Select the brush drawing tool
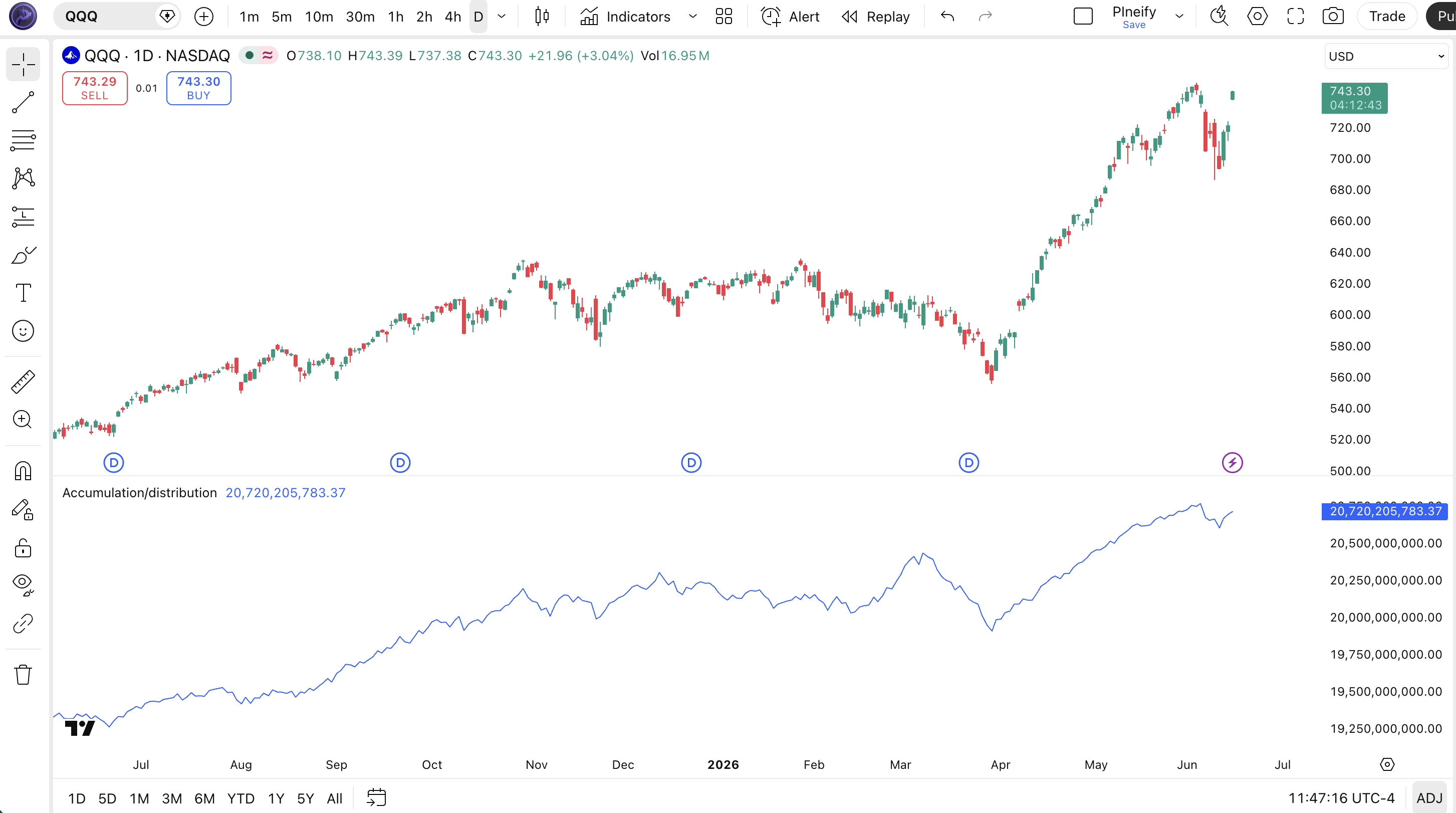1456x813 pixels. click(x=23, y=255)
